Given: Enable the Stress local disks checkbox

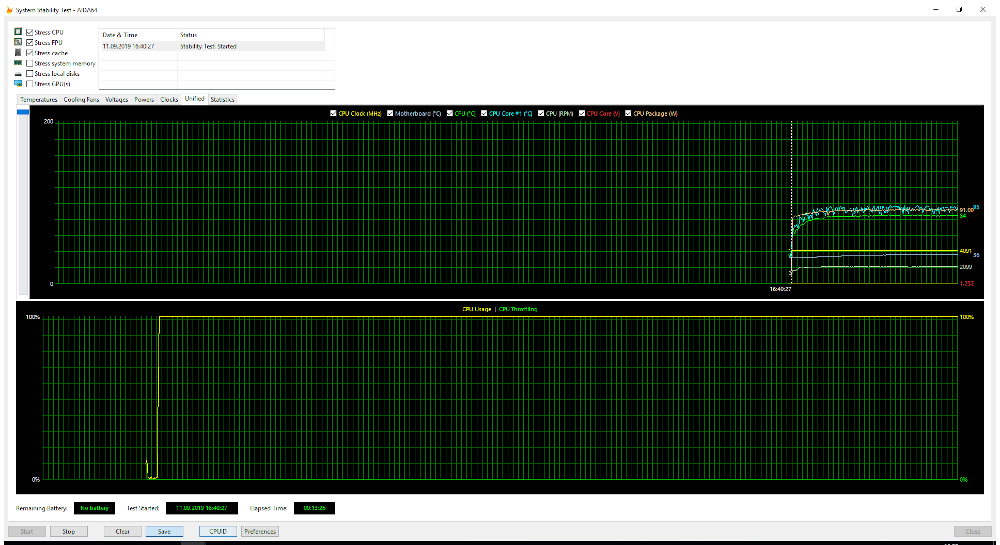Looking at the screenshot, I should click(29, 73).
